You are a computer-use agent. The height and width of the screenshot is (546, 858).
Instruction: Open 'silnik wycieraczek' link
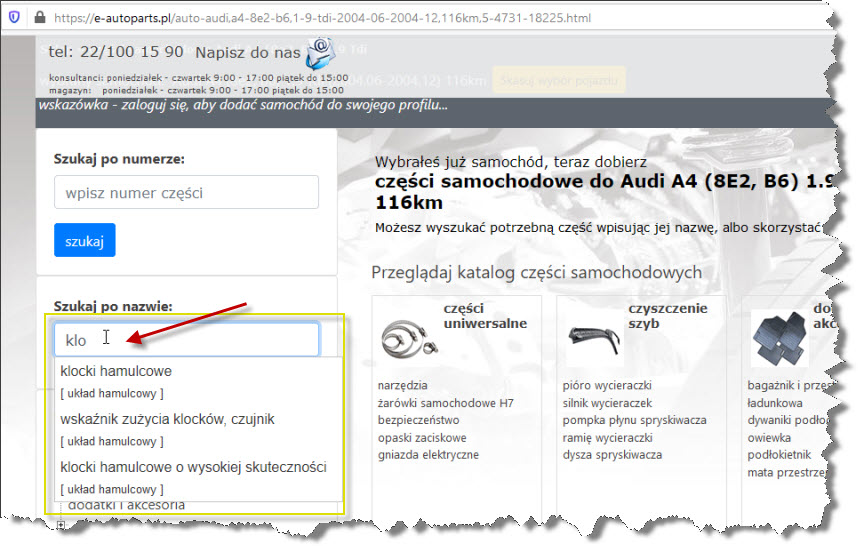pos(607,403)
